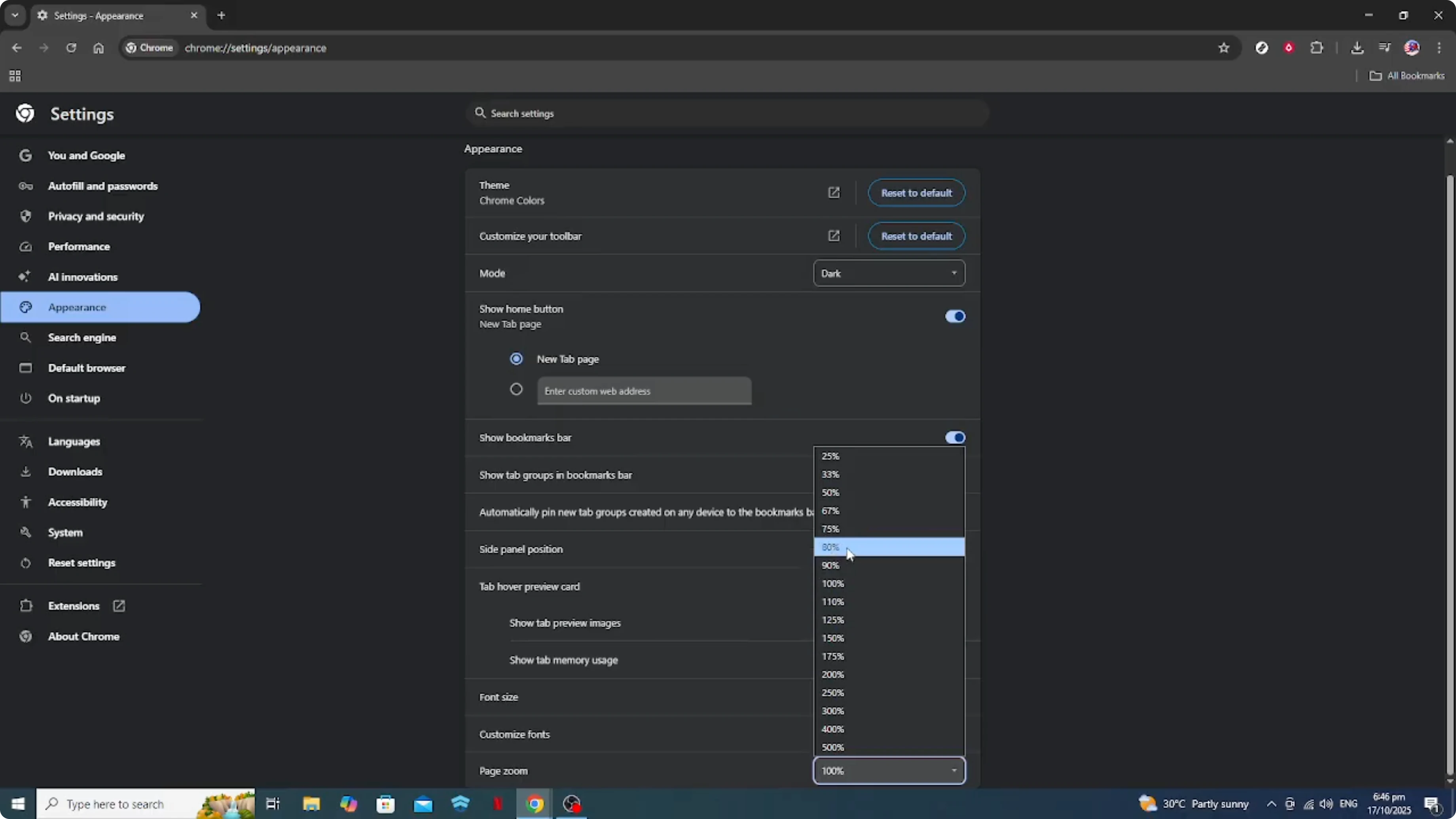The image size is (1456, 819).
Task: Open the Search engine settings section
Action: pyautogui.click(x=82, y=337)
